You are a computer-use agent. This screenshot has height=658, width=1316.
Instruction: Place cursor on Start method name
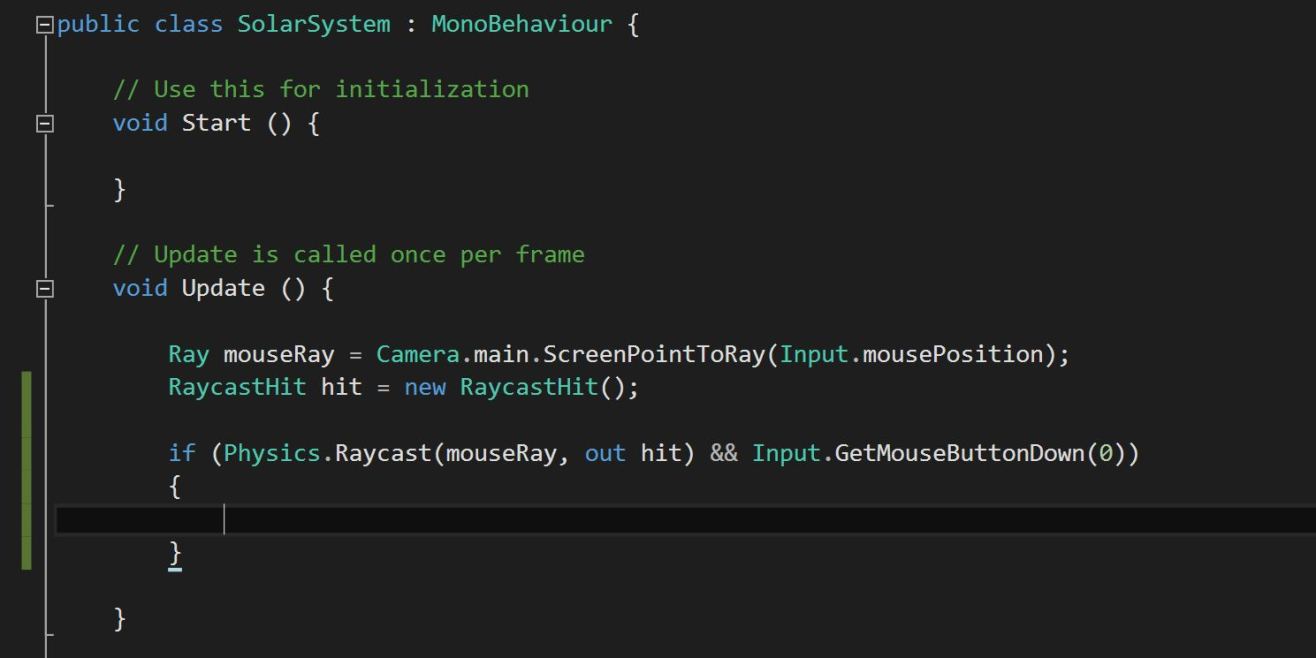[x=215, y=123]
